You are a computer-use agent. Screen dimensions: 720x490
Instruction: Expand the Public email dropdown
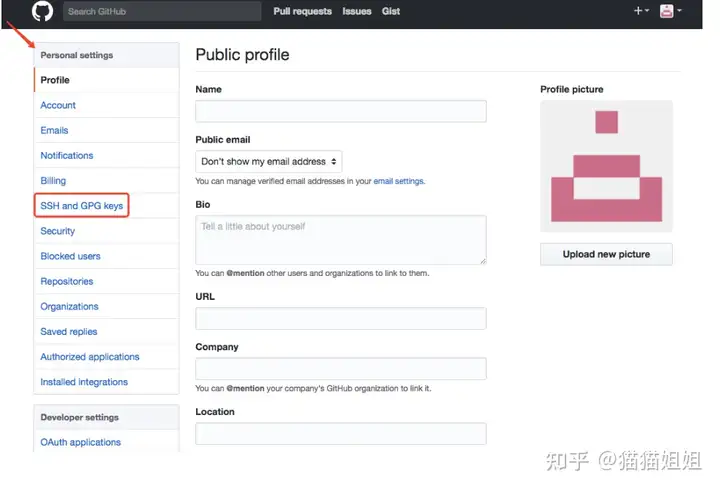[x=269, y=161]
